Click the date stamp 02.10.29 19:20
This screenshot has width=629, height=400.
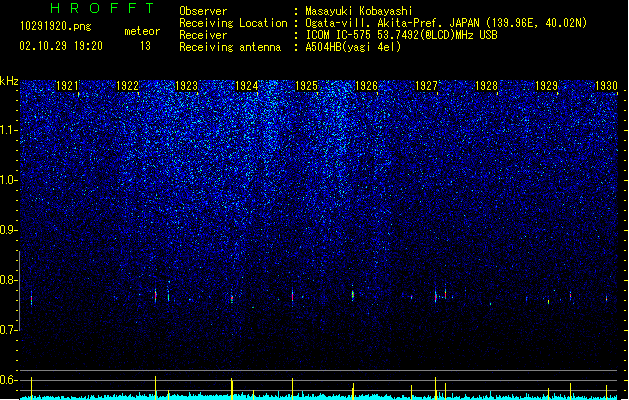click(x=61, y=46)
